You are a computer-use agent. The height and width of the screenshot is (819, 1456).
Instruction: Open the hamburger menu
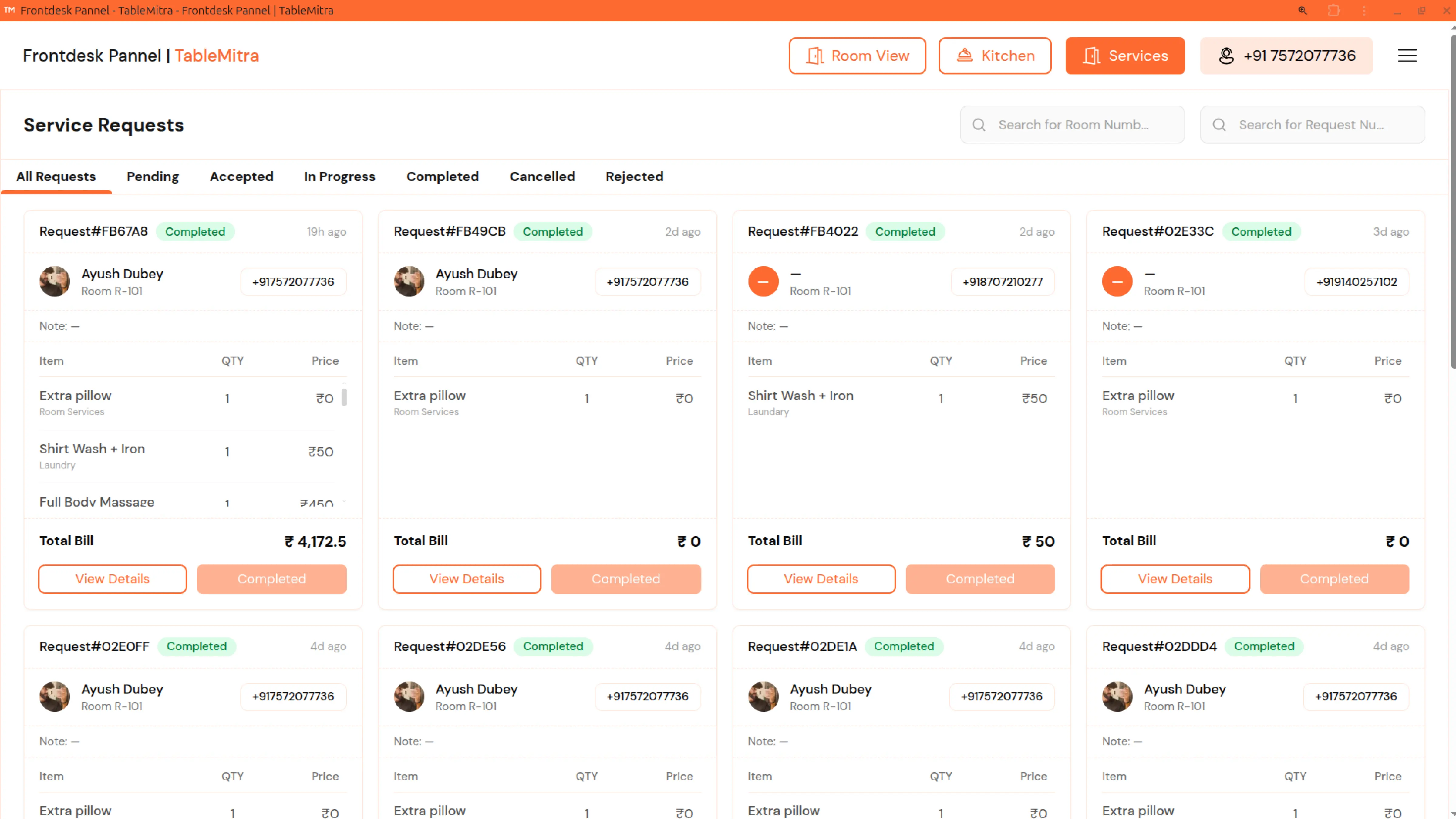[x=1407, y=56]
